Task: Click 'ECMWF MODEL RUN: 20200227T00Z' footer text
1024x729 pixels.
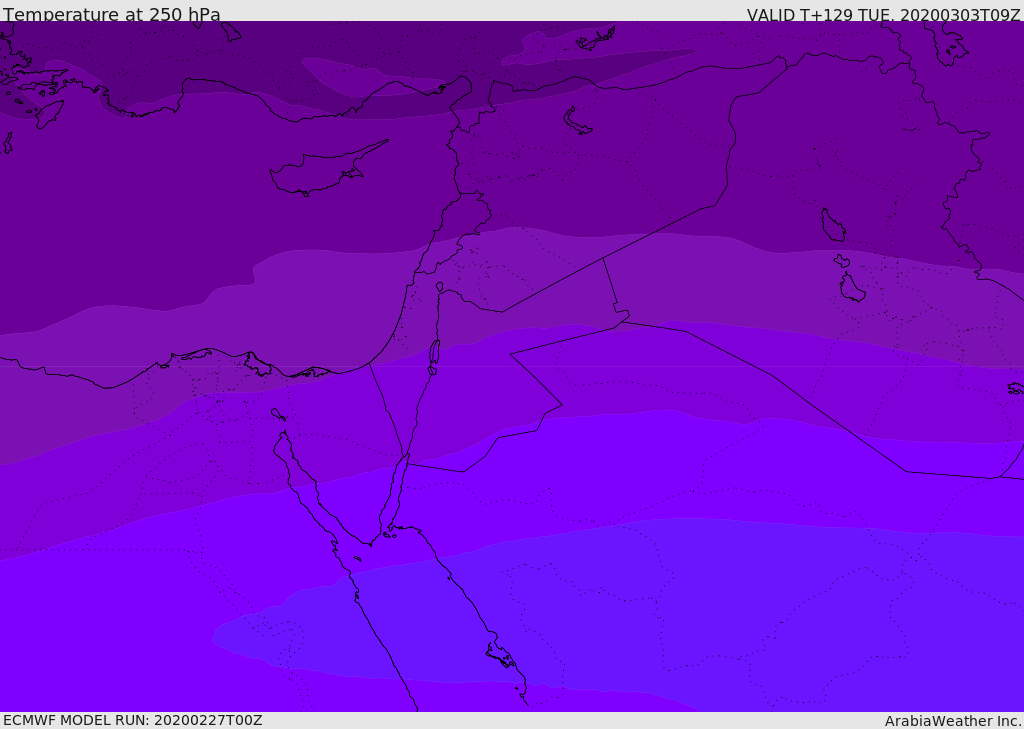Action: click(x=133, y=720)
